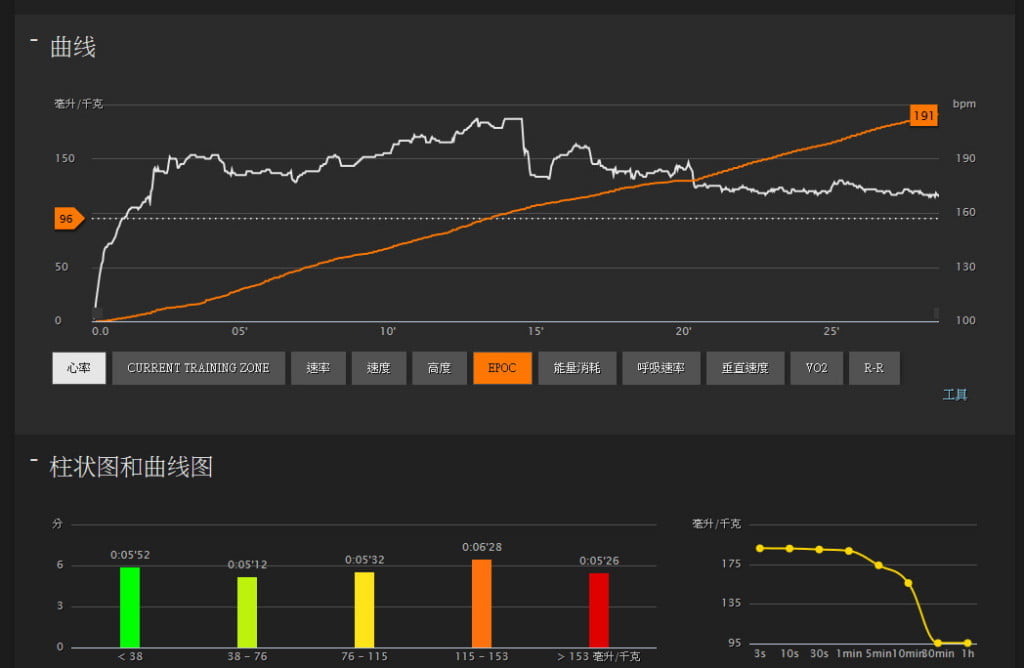This screenshot has width=1024, height=668.
Task: Click the orange 191 value marker
Action: click(x=924, y=116)
